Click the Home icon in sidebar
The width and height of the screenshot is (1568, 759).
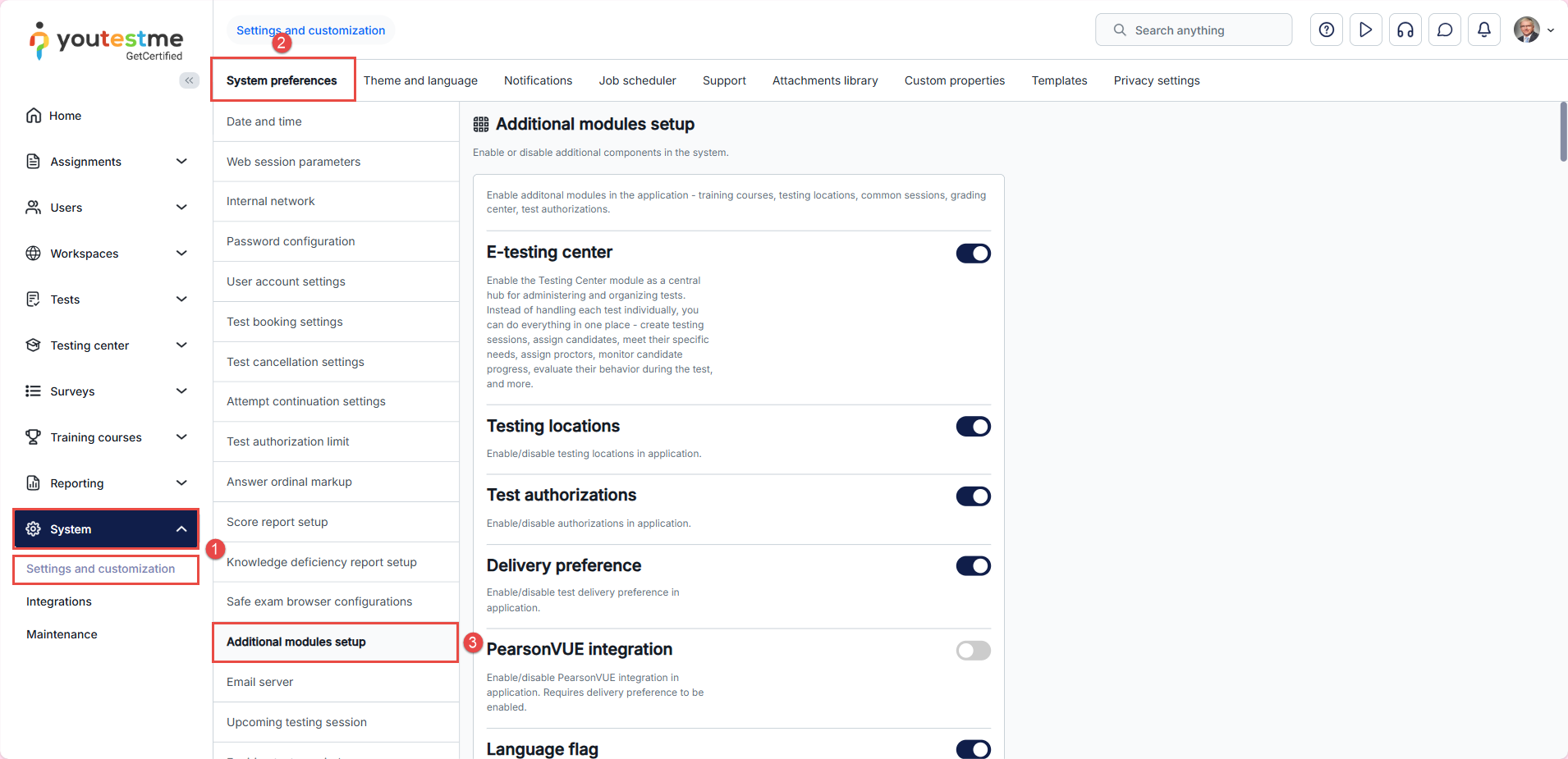pyautogui.click(x=34, y=116)
